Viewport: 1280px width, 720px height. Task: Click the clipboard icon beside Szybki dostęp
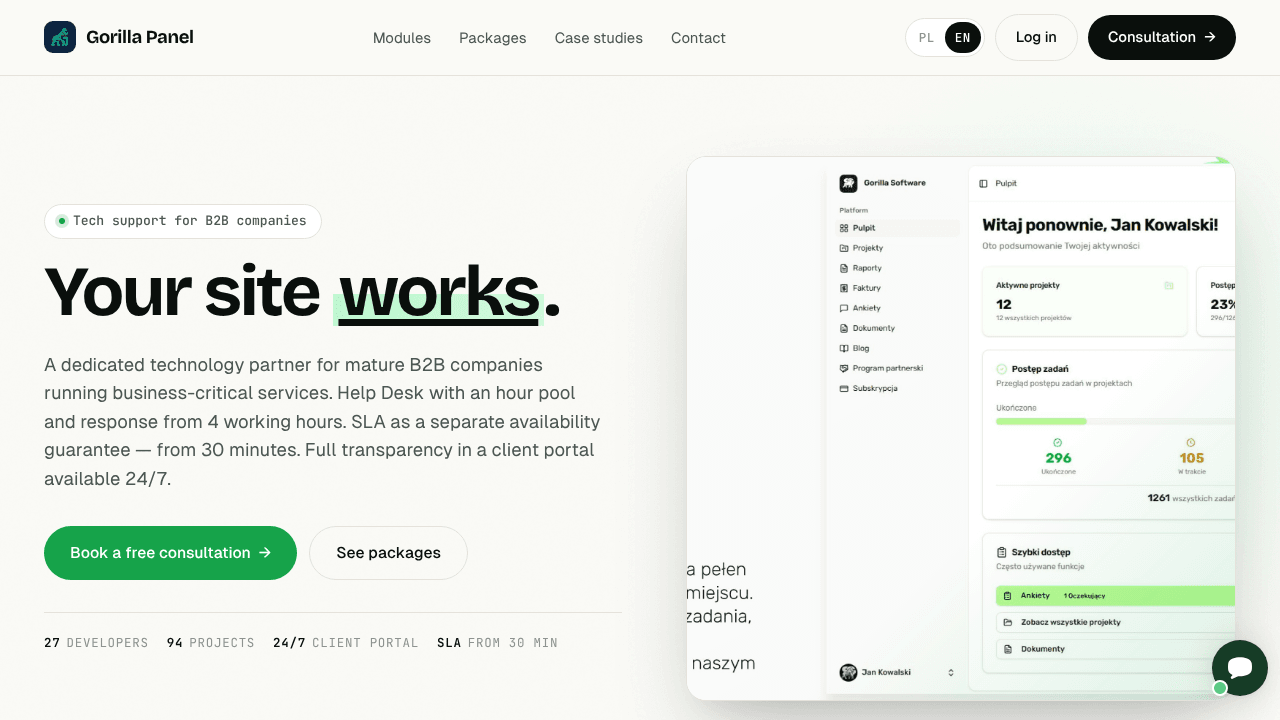point(1001,552)
